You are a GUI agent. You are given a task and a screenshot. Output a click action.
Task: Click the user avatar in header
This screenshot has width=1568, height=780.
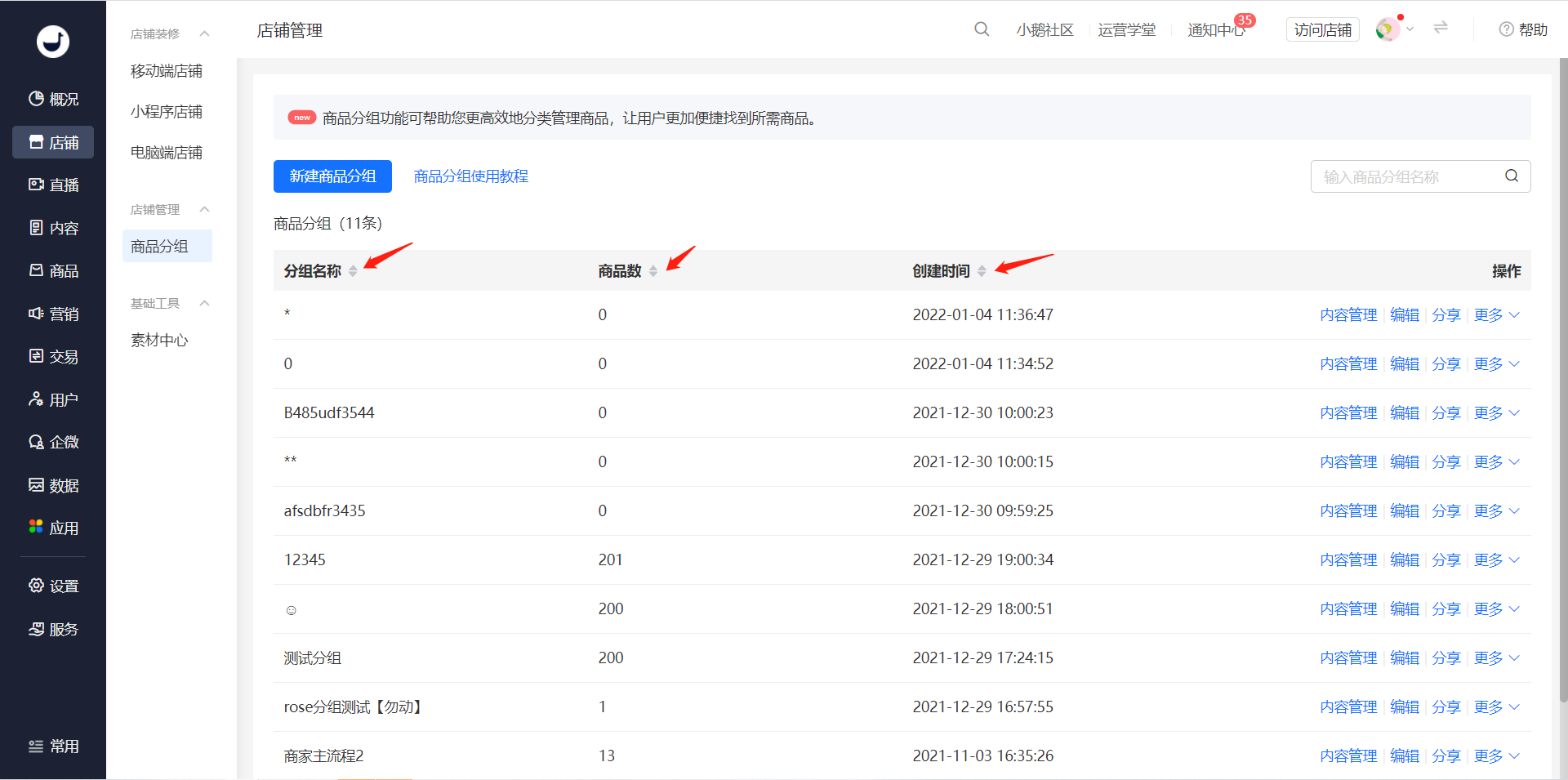tap(1387, 29)
